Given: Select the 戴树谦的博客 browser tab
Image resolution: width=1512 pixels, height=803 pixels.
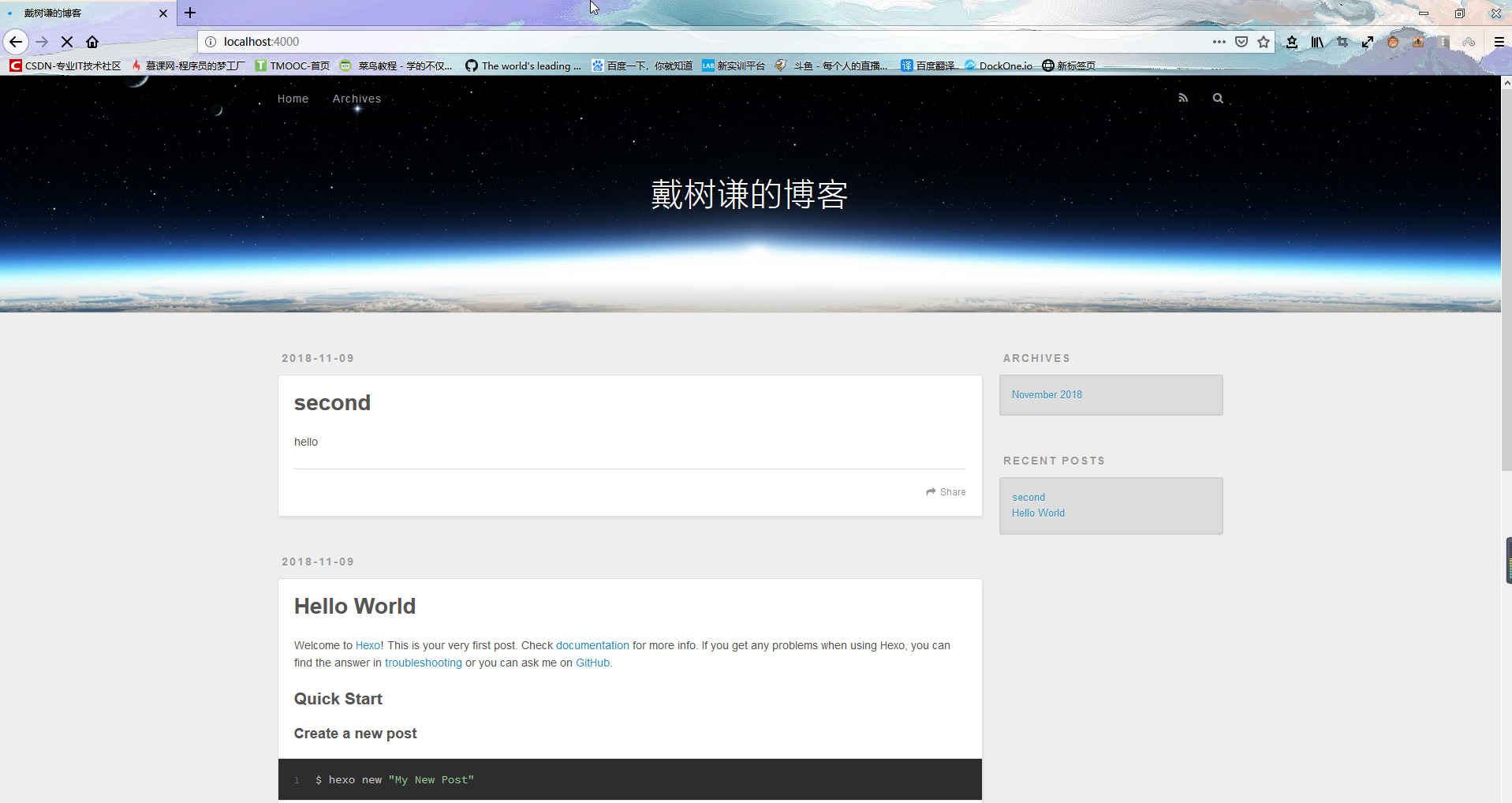Looking at the screenshot, I should click(x=87, y=13).
